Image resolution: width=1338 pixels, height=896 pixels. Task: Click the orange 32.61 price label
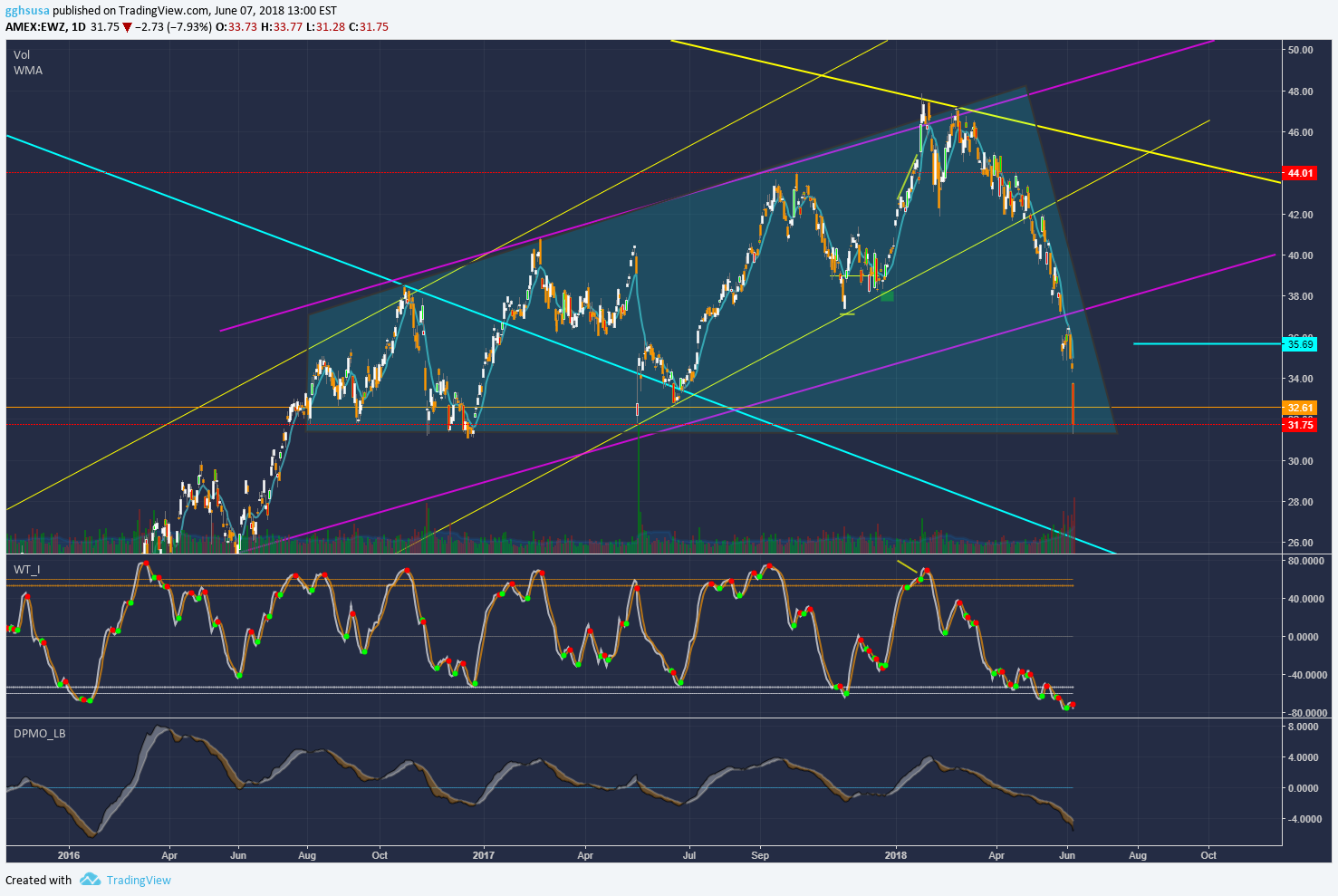pyautogui.click(x=1300, y=408)
